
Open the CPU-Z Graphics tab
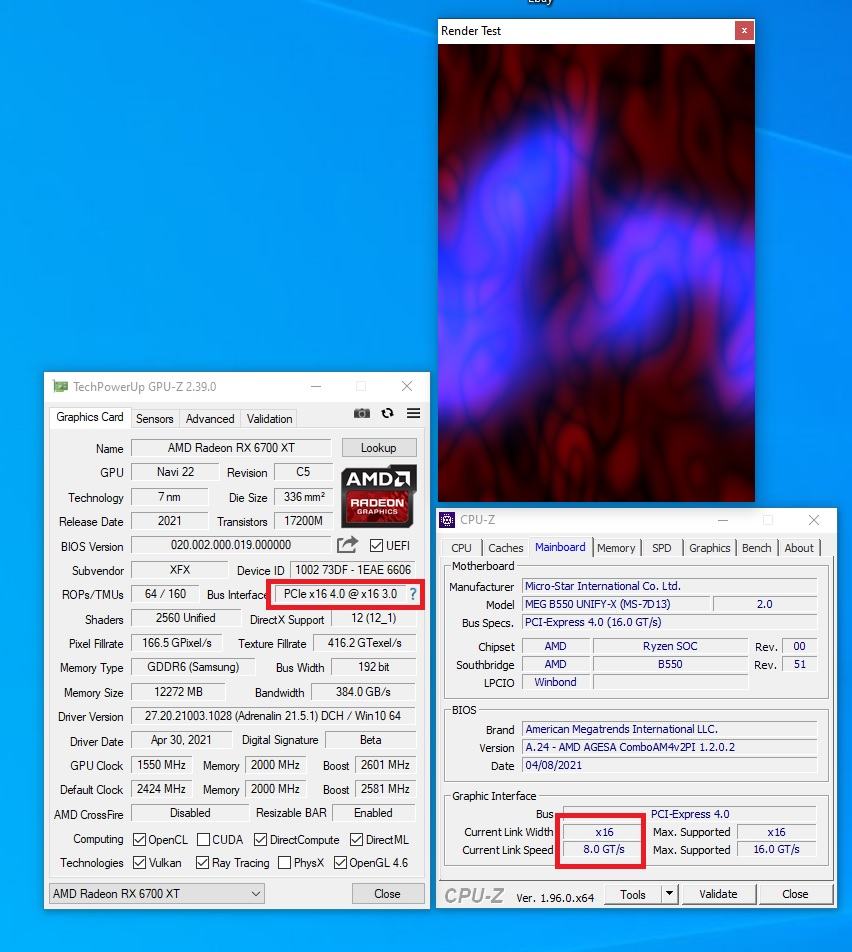[x=709, y=548]
